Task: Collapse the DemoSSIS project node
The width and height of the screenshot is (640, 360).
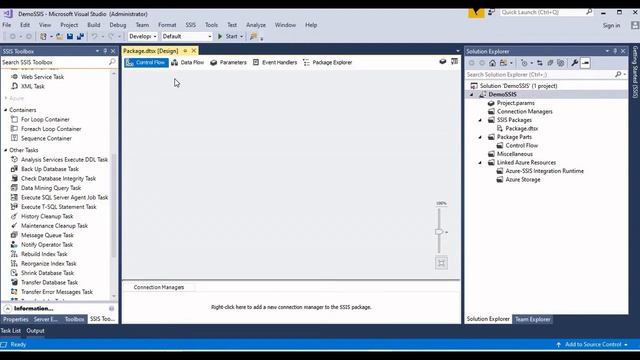Action: 471,95
